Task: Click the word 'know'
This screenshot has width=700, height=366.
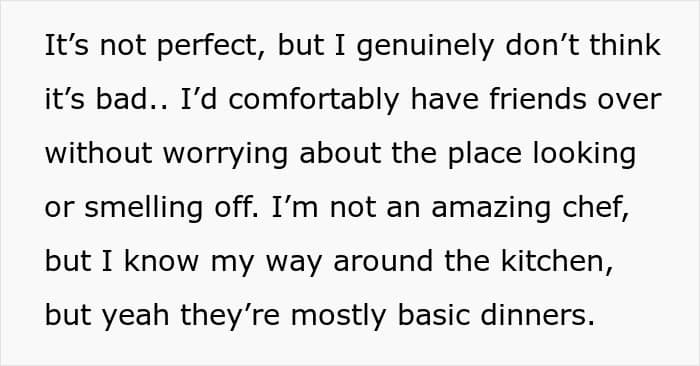Action: (x=161, y=261)
